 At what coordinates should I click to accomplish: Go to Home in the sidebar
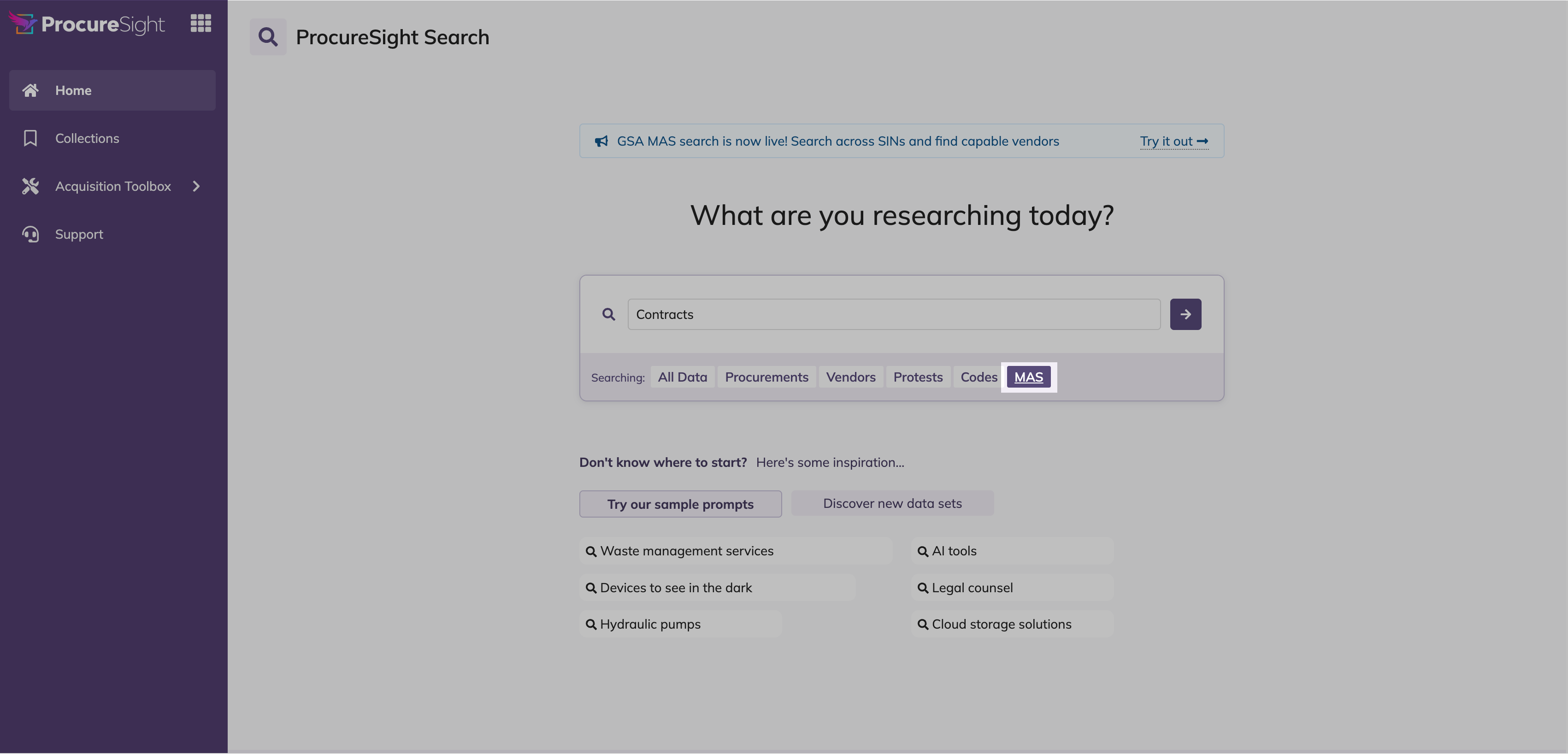112,90
